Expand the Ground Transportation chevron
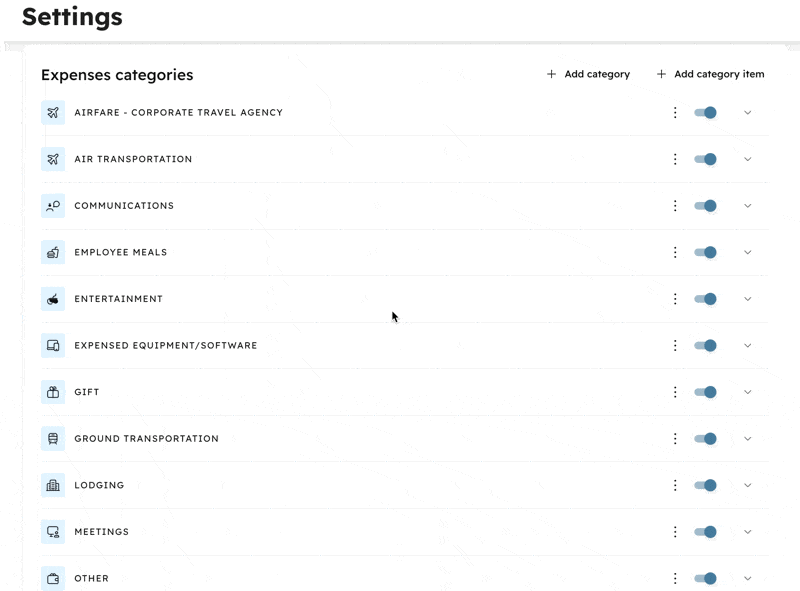Viewport: 800px width, 591px height. coord(747,439)
